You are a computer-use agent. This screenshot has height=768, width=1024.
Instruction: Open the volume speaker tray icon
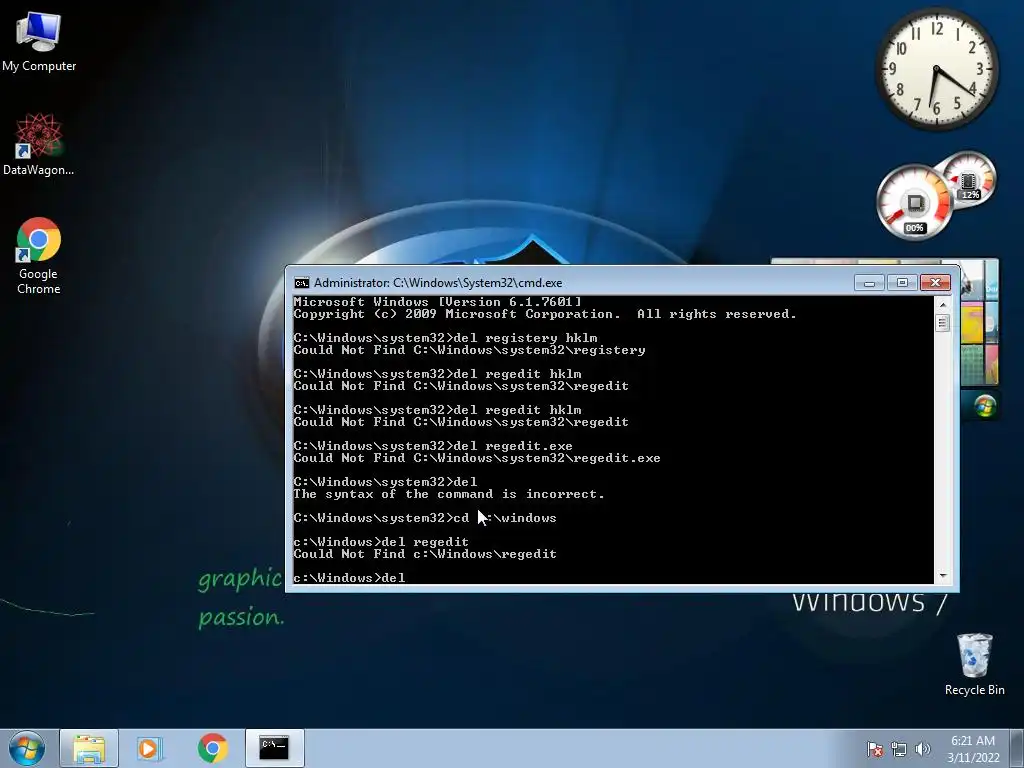click(922, 749)
